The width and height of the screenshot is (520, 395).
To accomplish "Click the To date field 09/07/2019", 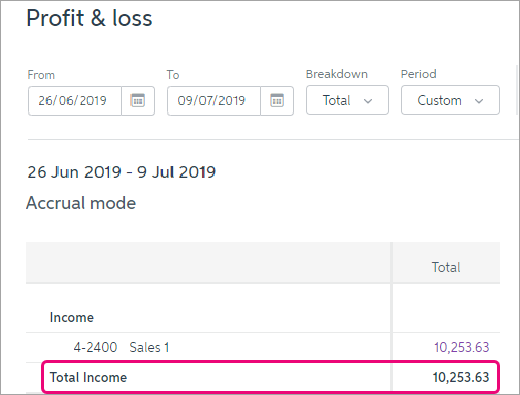I will tap(214, 101).
